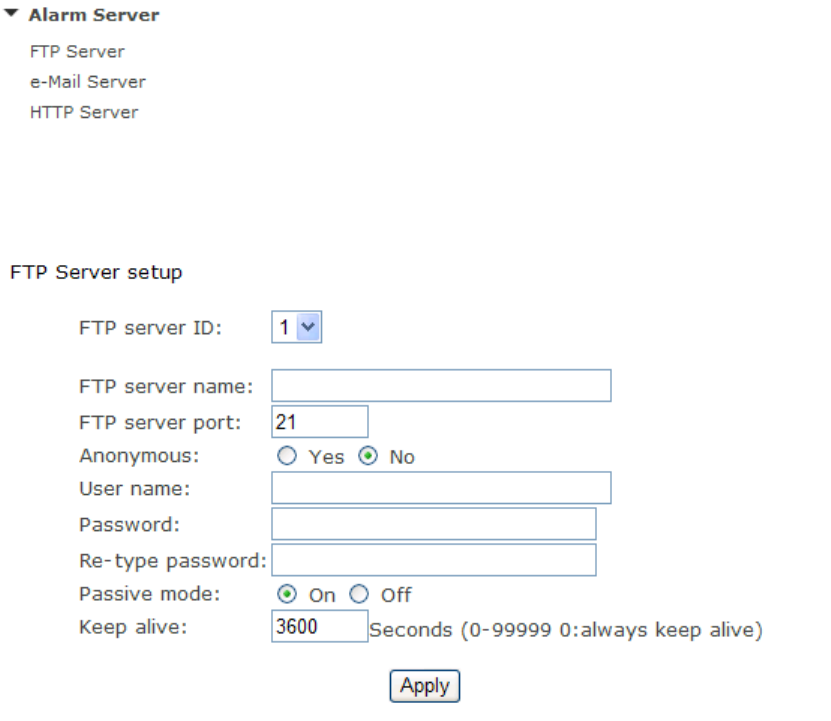The image size is (831, 721).
Task: Open the FTP Server menu link
Action: coord(77,51)
